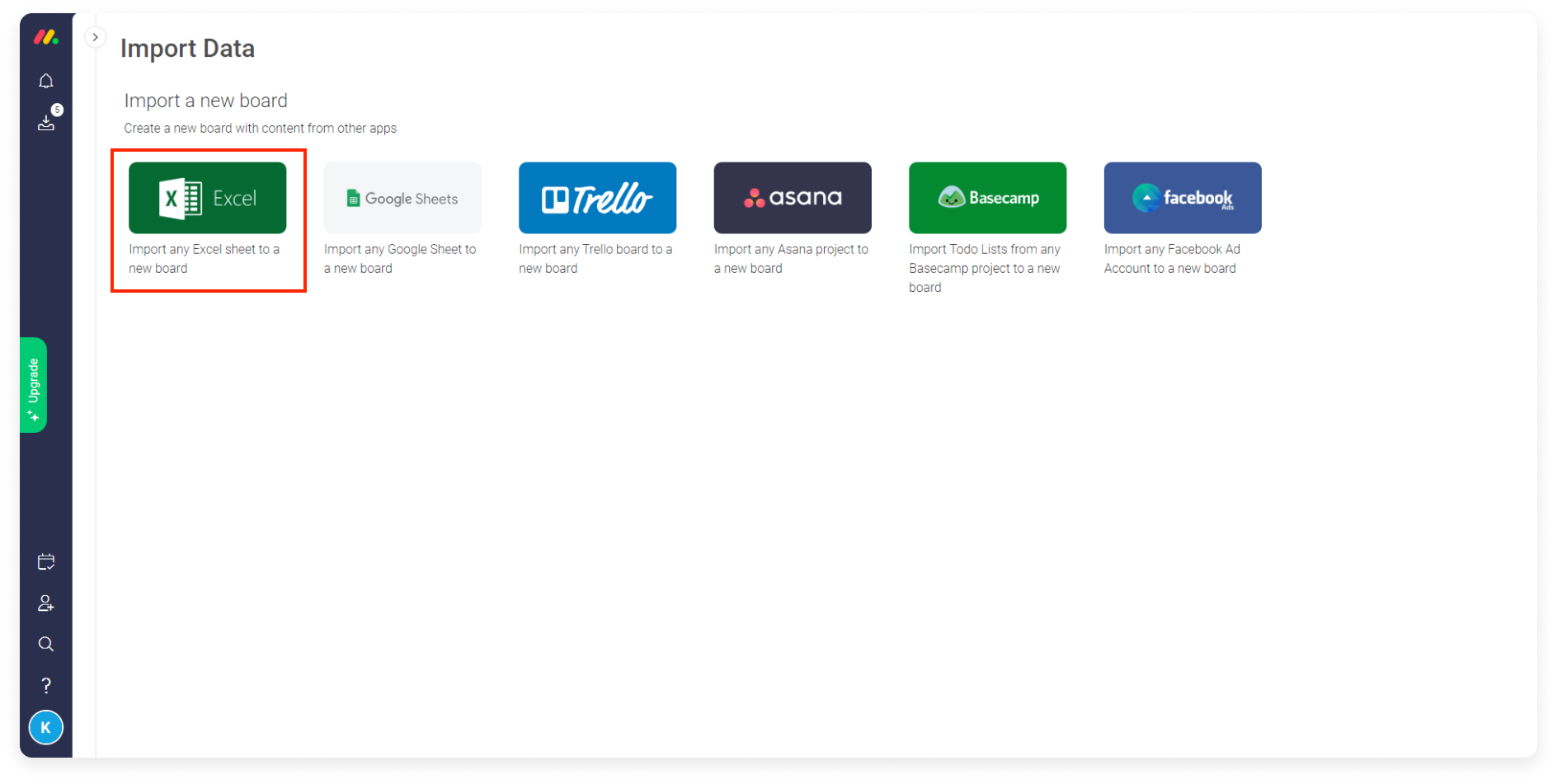The height and width of the screenshot is (784, 1557).
Task: Select the Facebook Ads import card
Action: pyautogui.click(x=1183, y=198)
